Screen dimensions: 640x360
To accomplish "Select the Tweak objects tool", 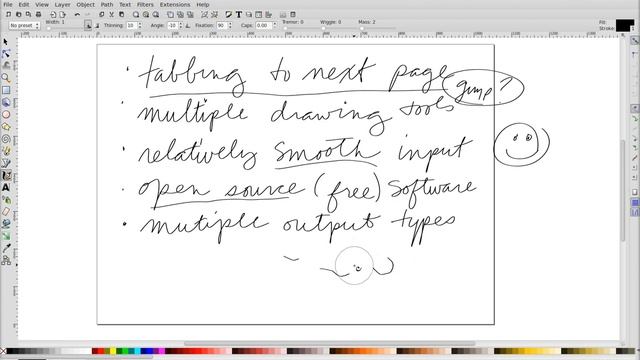I will [x=6, y=65].
